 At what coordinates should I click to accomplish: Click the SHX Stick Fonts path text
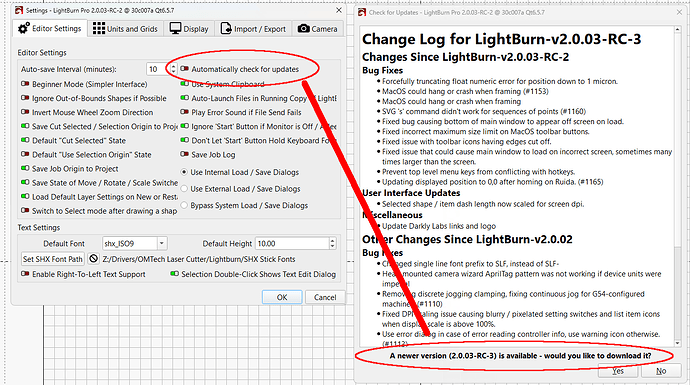(199, 259)
